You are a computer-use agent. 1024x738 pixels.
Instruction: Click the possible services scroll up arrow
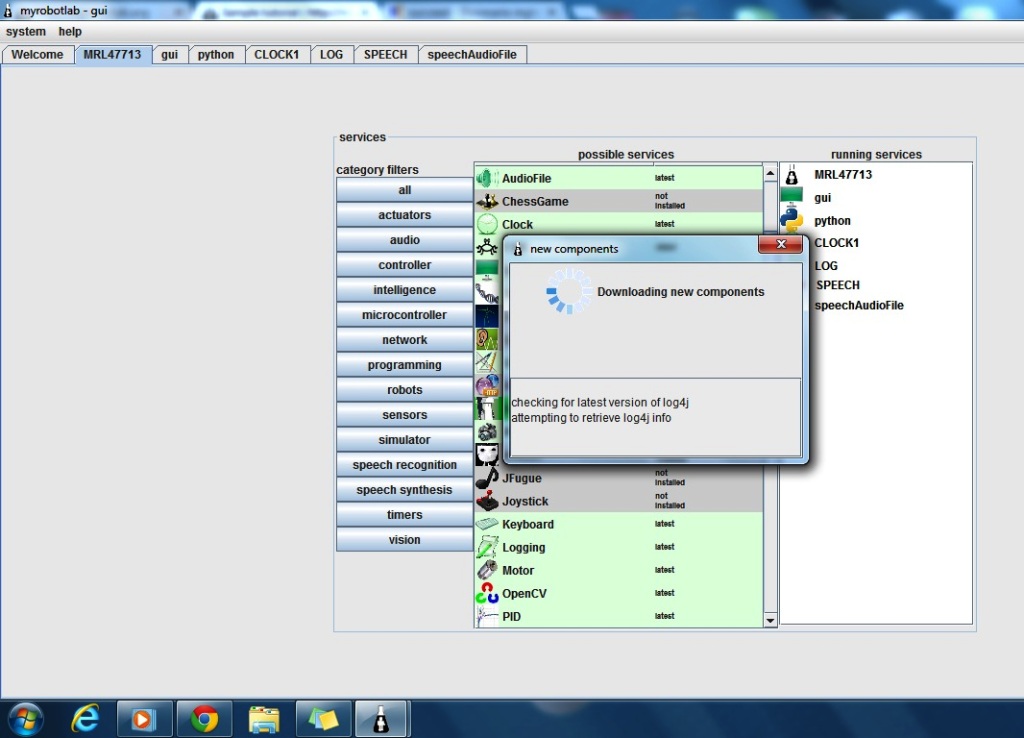point(770,173)
